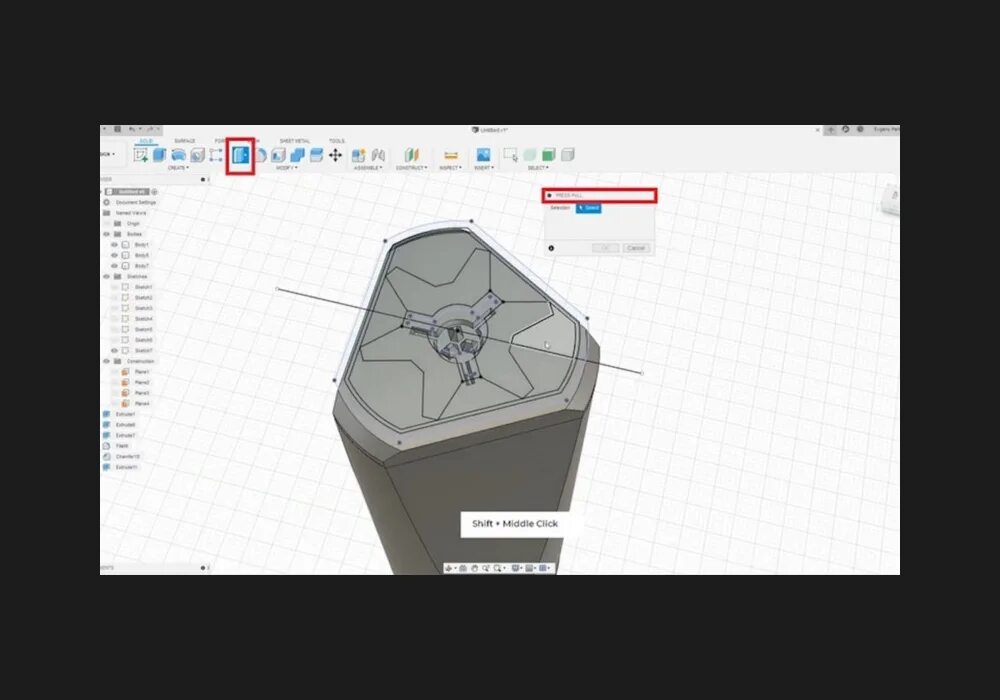This screenshot has width=1000, height=700.
Task: Open the ASSEMBLE dropdown menu
Action: click(368, 168)
